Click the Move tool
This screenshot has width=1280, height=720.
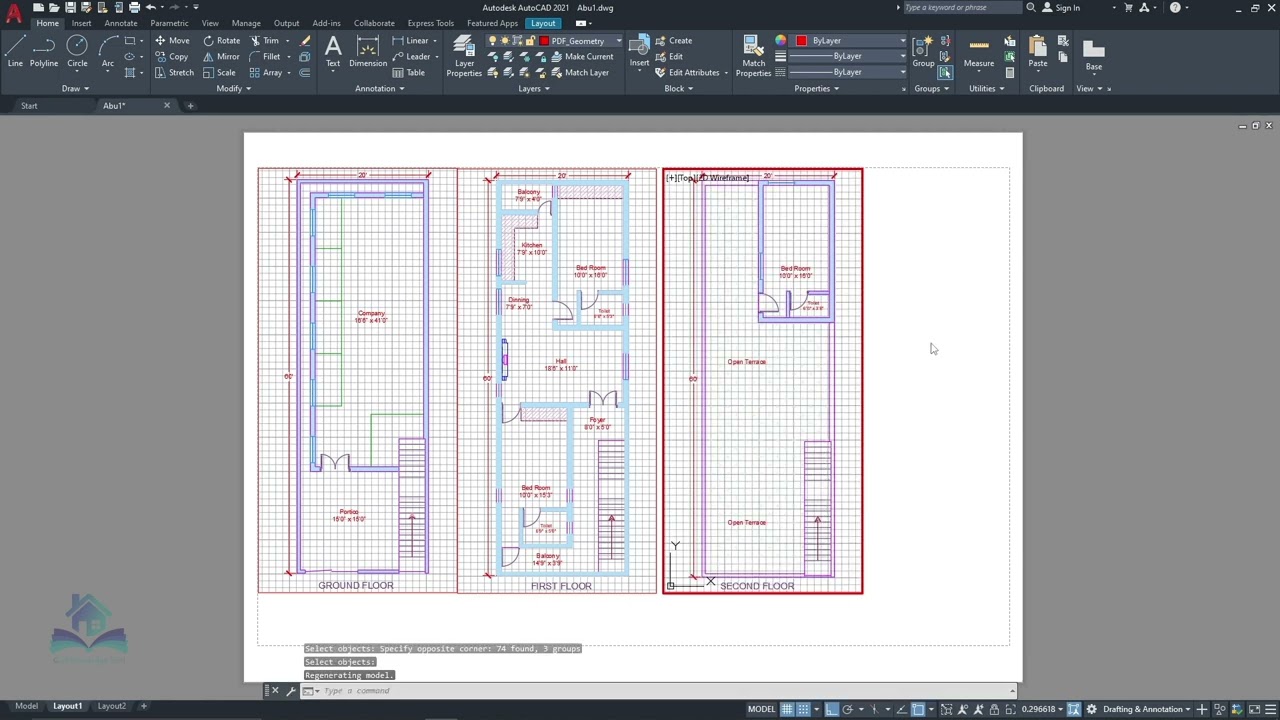172,41
